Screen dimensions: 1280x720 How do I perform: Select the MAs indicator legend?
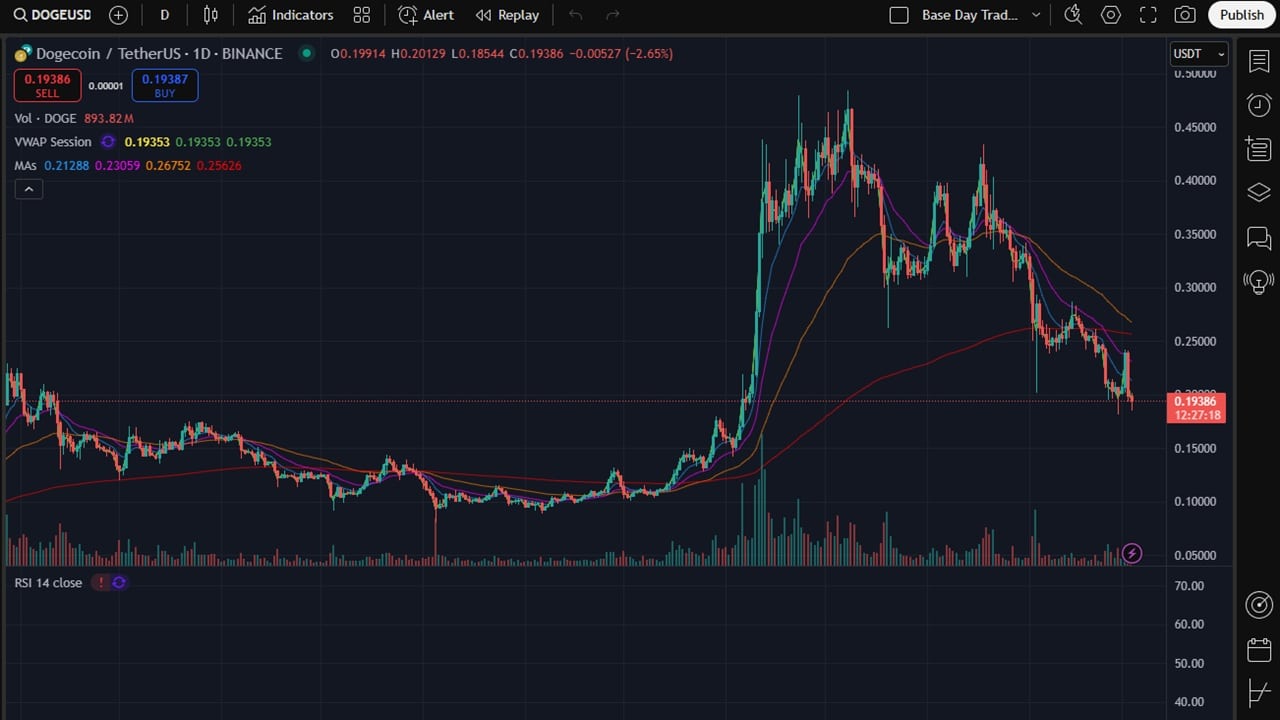[x=25, y=165]
